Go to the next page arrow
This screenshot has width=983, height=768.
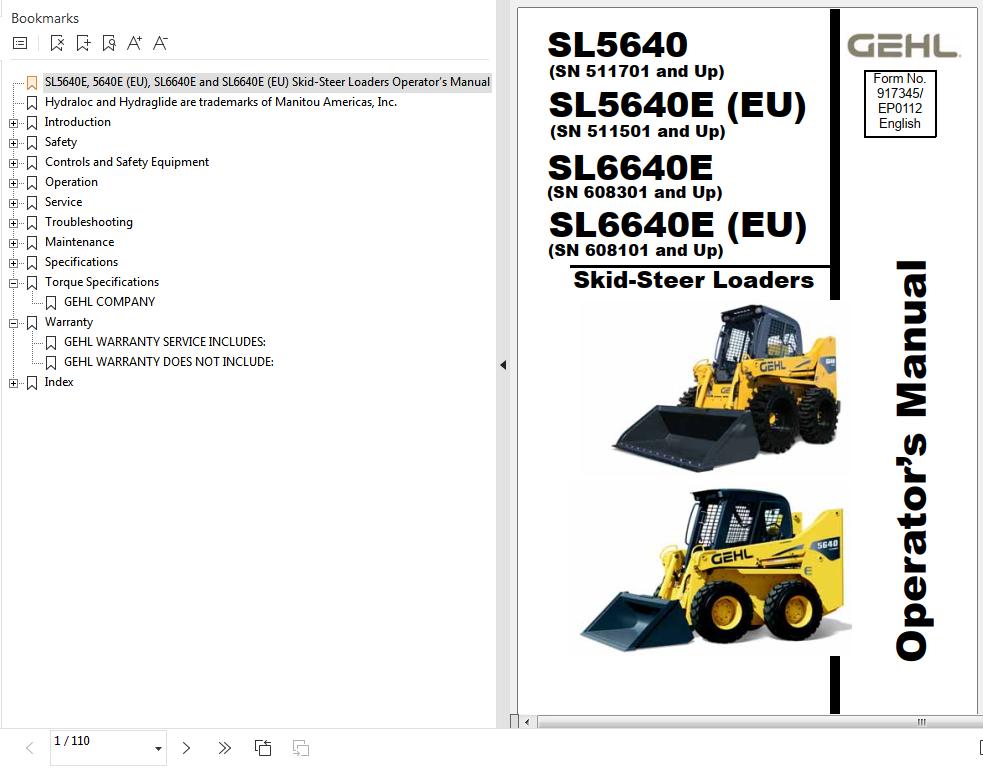click(186, 747)
